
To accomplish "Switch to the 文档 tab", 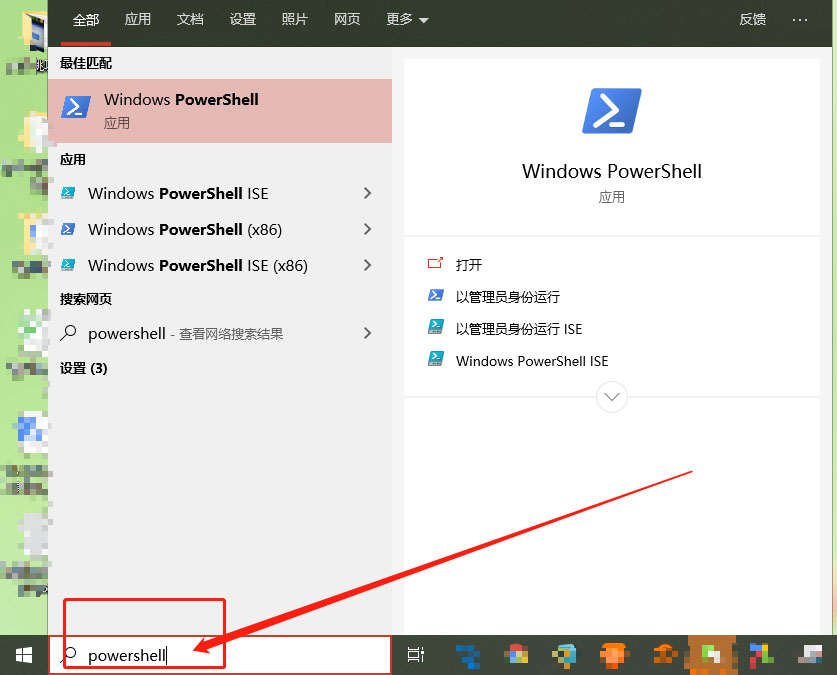I will coord(190,18).
